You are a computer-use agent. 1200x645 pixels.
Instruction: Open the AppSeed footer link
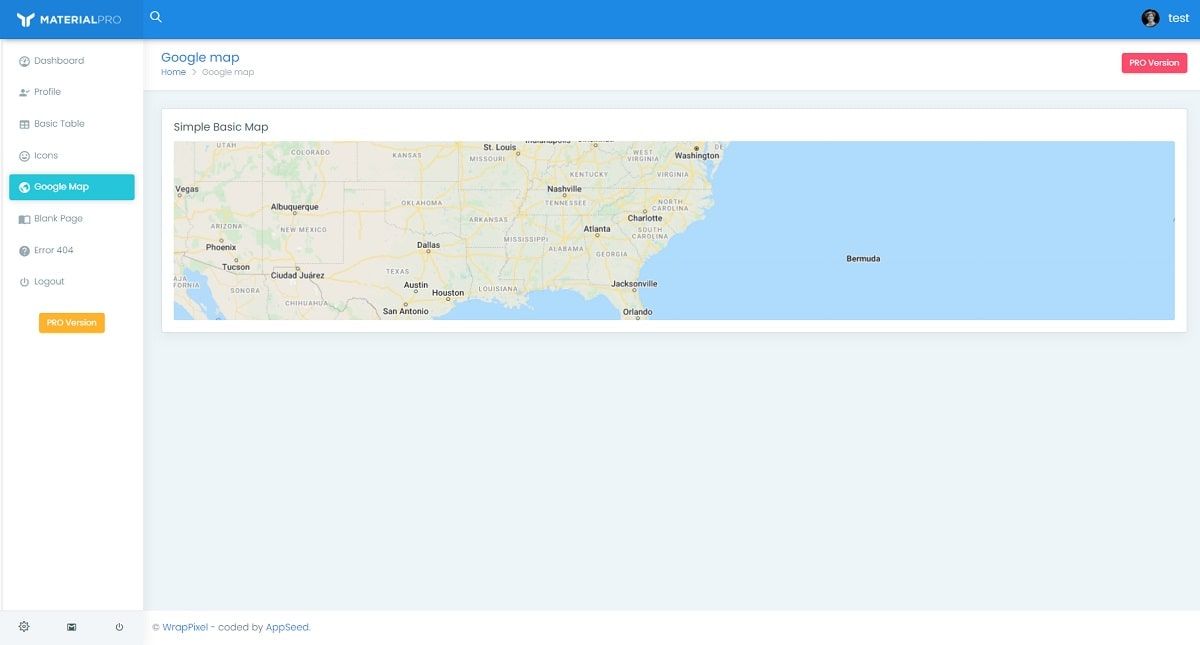point(288,628)
